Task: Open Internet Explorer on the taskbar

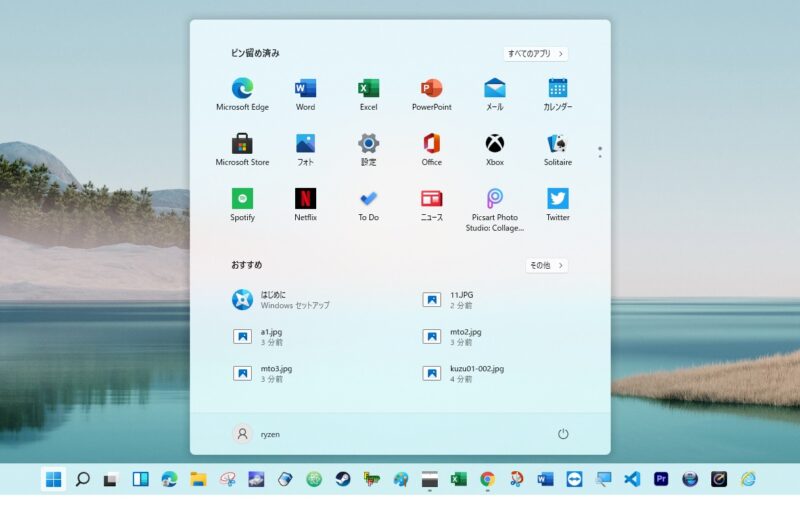Action: [748, 479]
